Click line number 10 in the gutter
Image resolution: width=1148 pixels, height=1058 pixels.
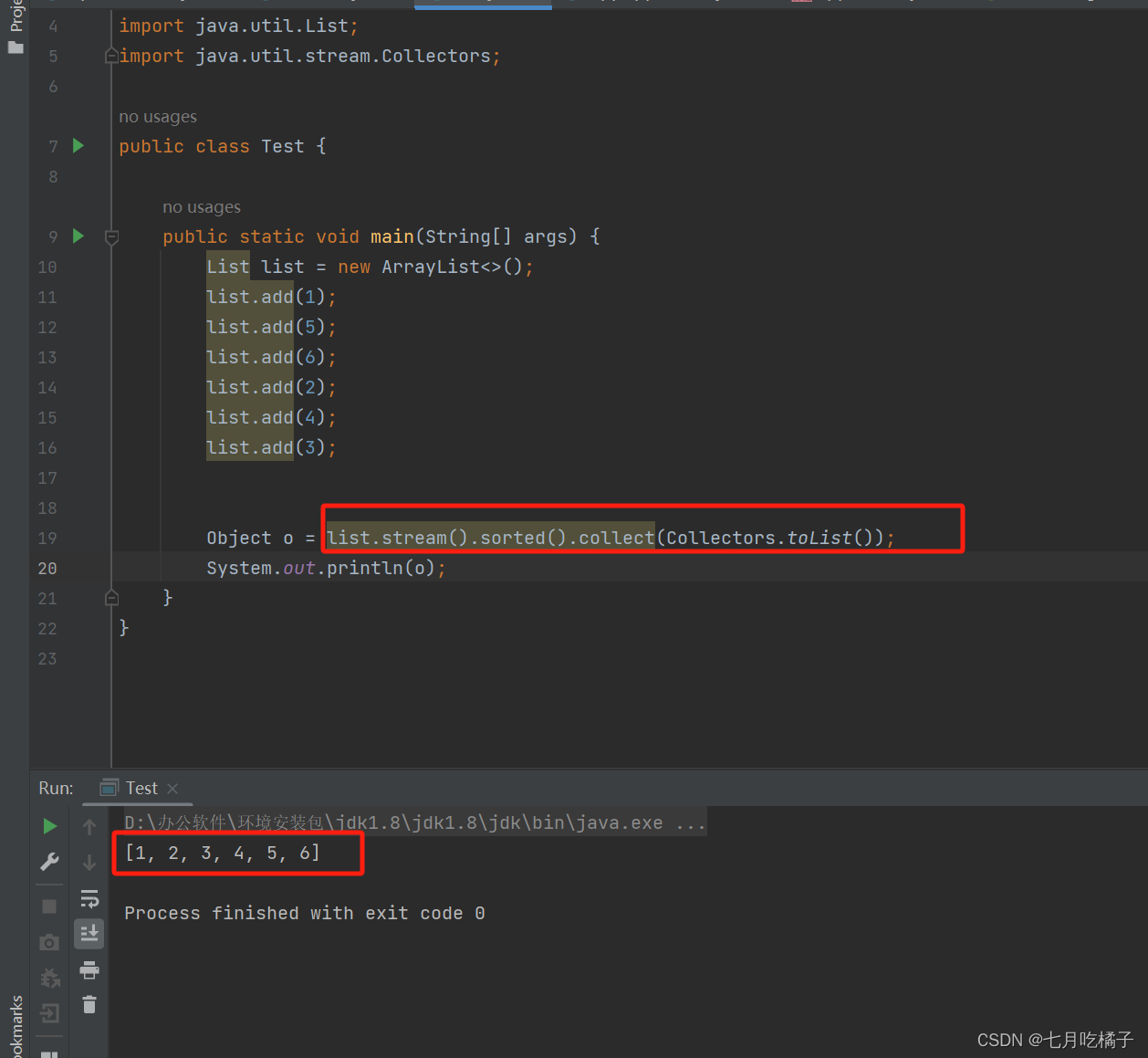47,267
